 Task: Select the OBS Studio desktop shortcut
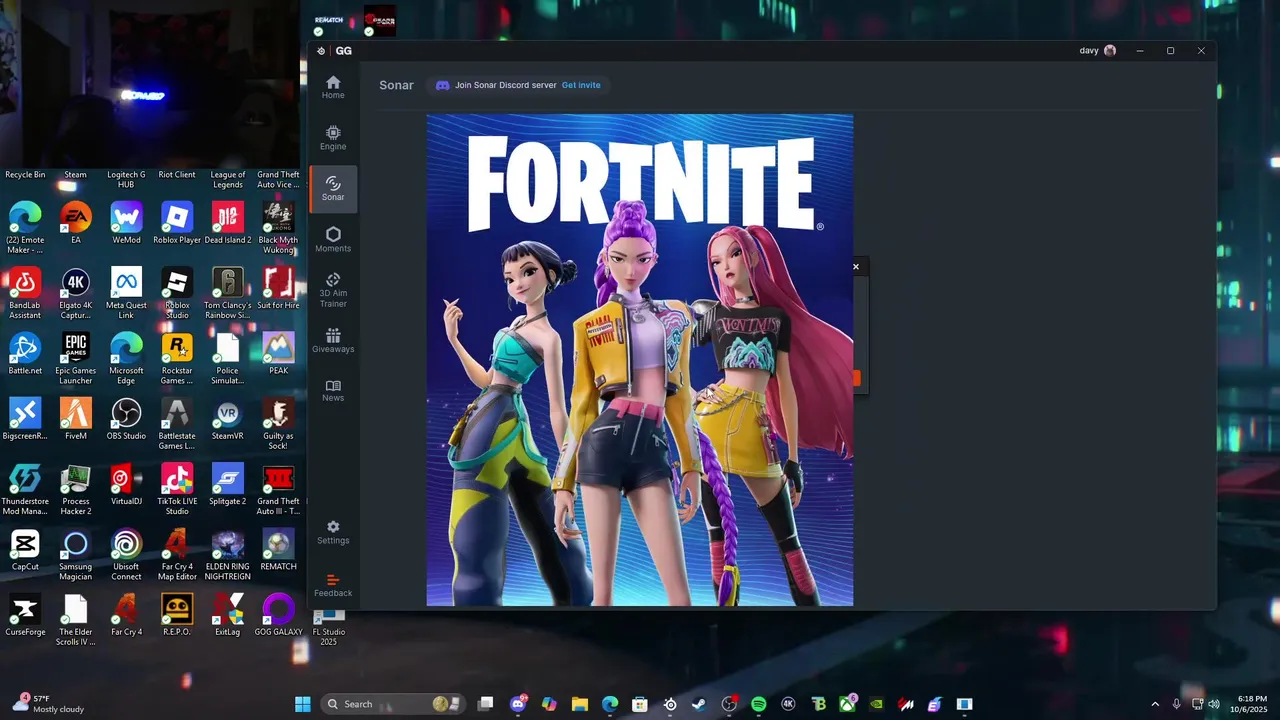pos(126,419)
